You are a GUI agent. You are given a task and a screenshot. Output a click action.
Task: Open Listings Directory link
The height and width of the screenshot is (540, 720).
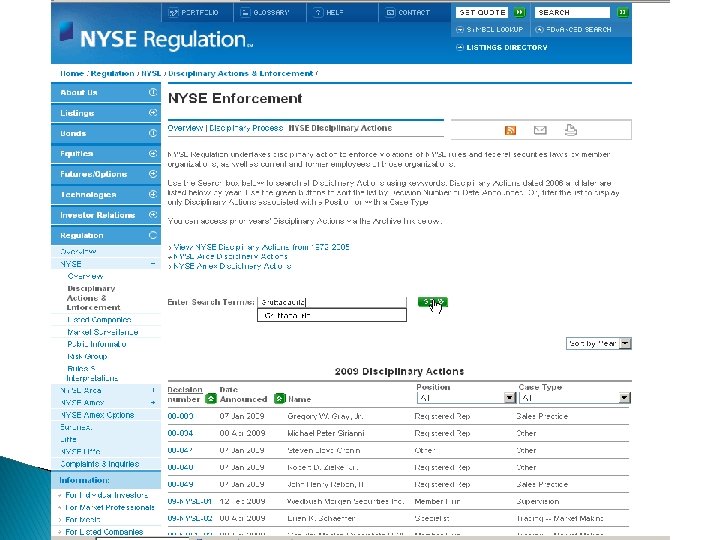[x=502, y=47]
